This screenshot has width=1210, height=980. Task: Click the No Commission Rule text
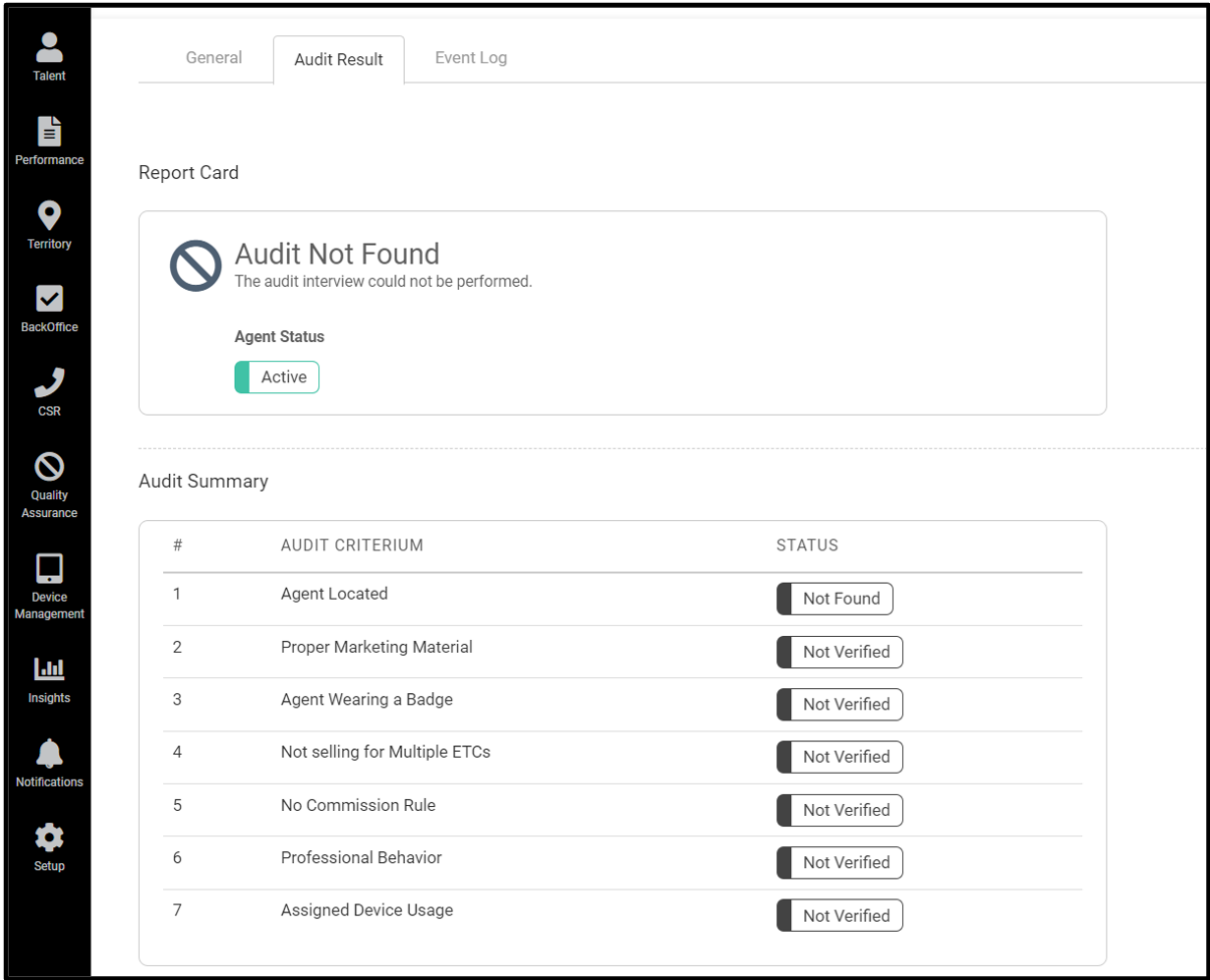pos(358,805)
